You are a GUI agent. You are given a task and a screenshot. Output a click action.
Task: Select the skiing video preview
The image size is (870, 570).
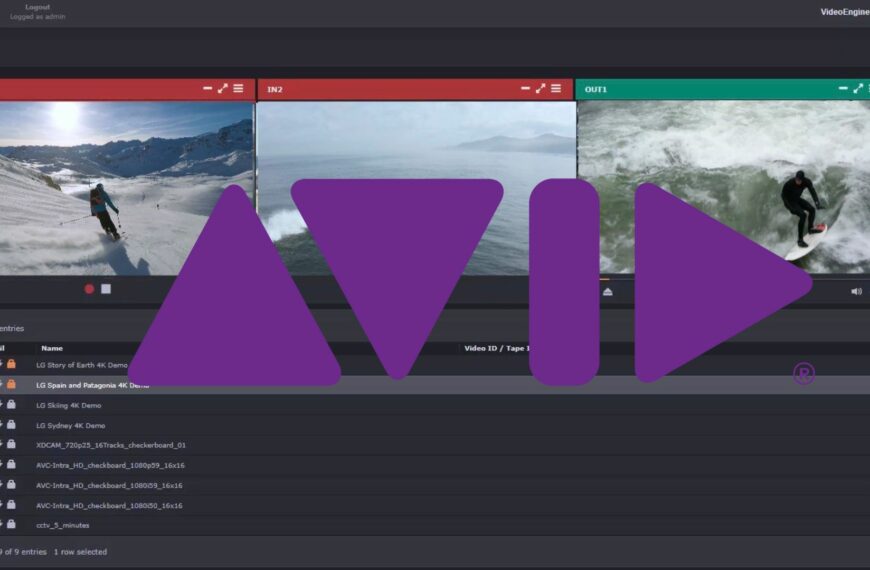[127, 188]
